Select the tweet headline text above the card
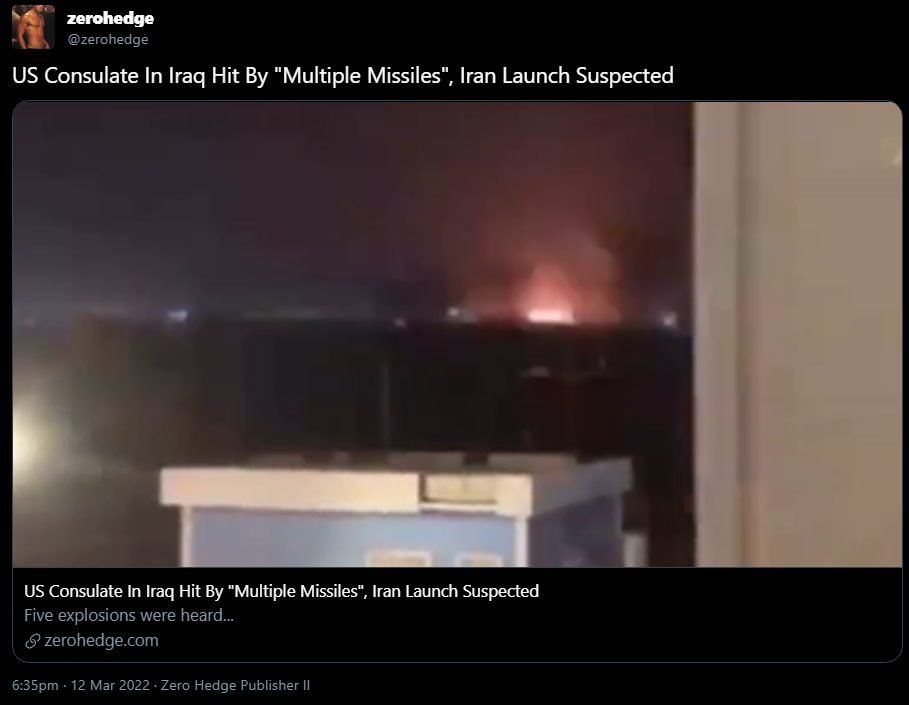 coord(343,76)
